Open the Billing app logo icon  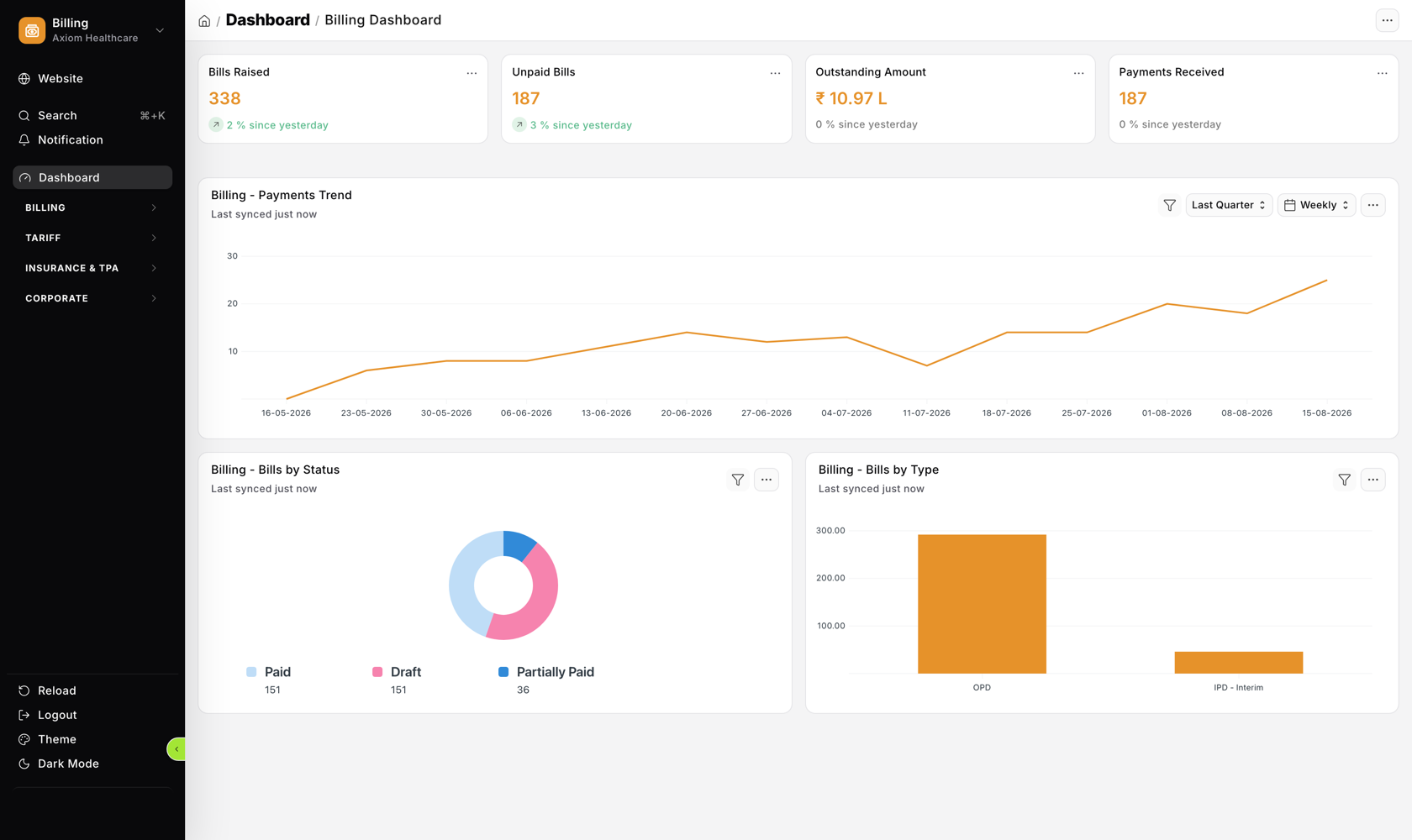[32, 30]
